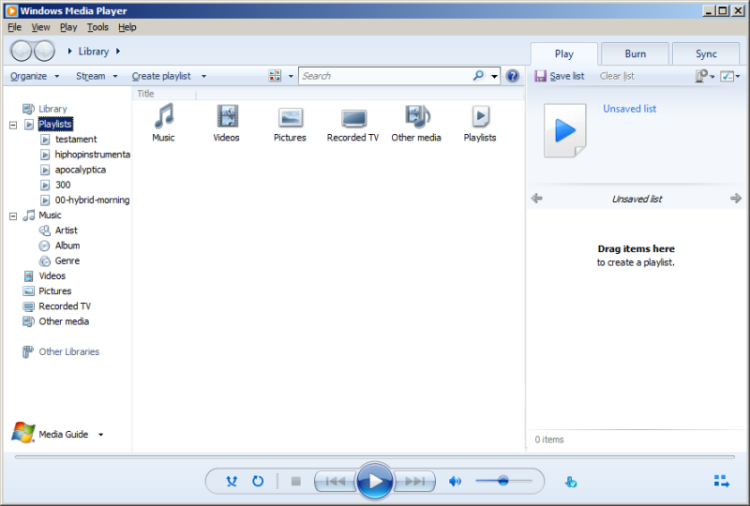Click the Forward navigation button

click(44, 51)
